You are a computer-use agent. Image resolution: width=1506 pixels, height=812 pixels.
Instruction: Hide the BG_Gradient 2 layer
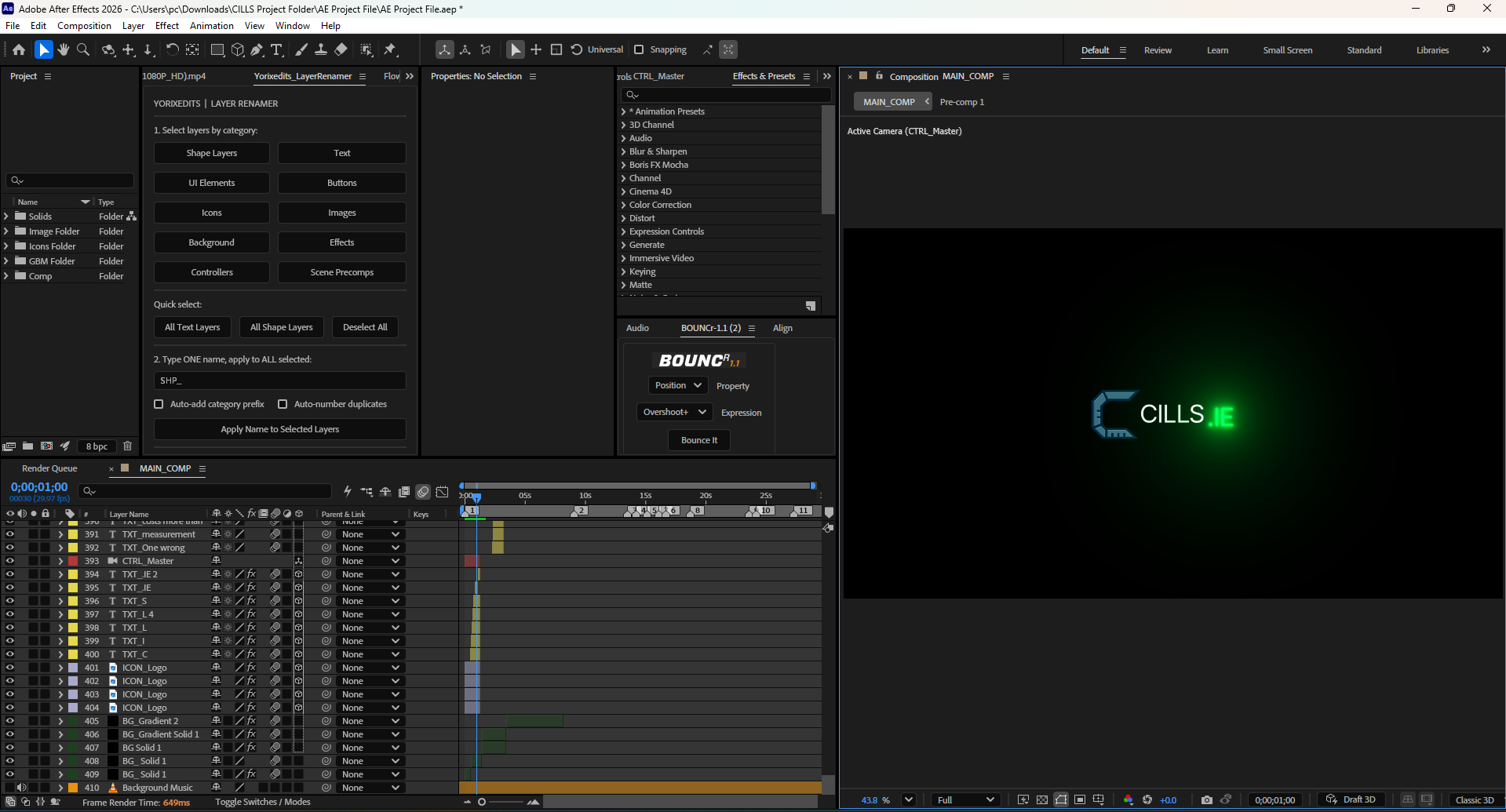10,721
